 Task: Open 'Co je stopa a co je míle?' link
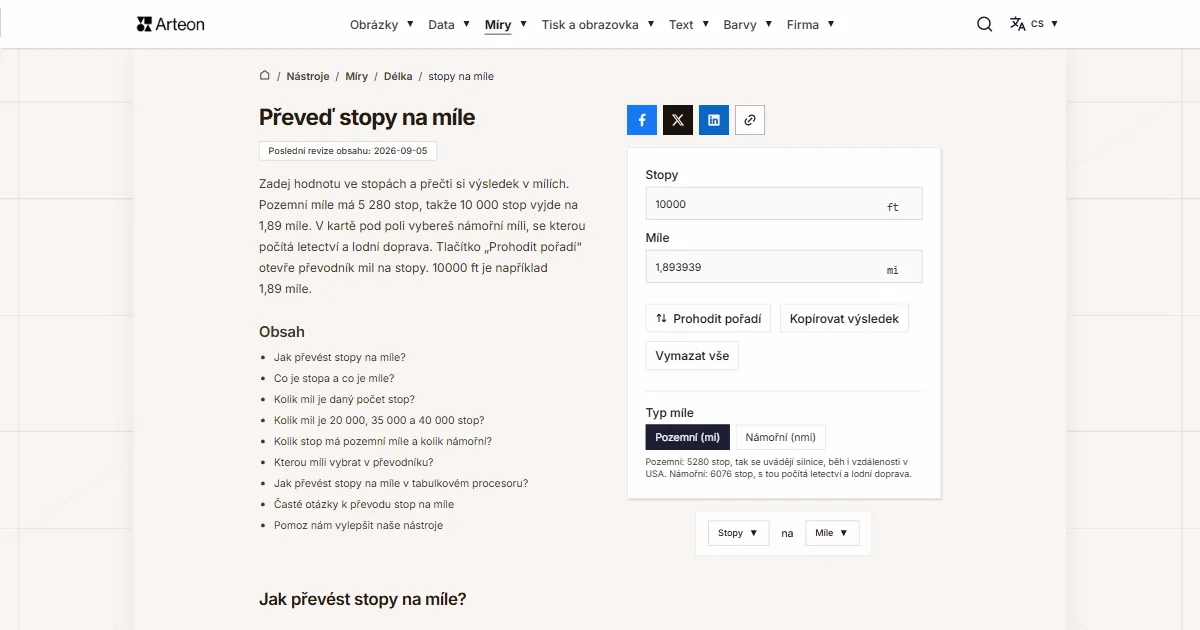click(x=334, y=378)
